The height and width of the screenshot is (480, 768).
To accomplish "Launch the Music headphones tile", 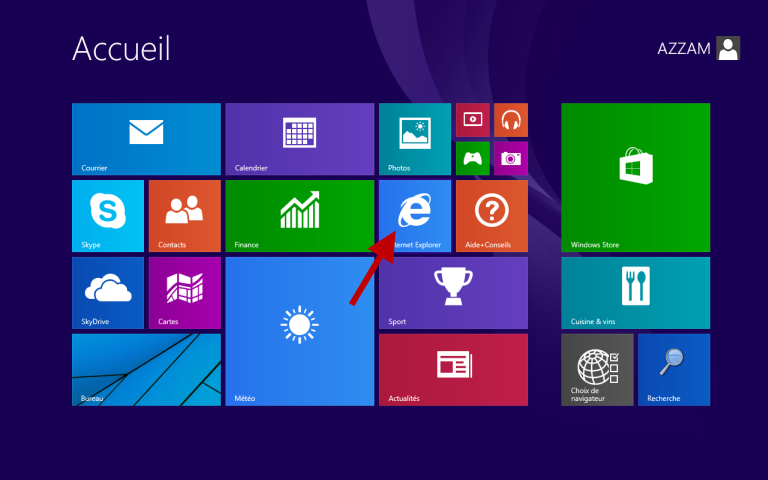I will (511, 120).
